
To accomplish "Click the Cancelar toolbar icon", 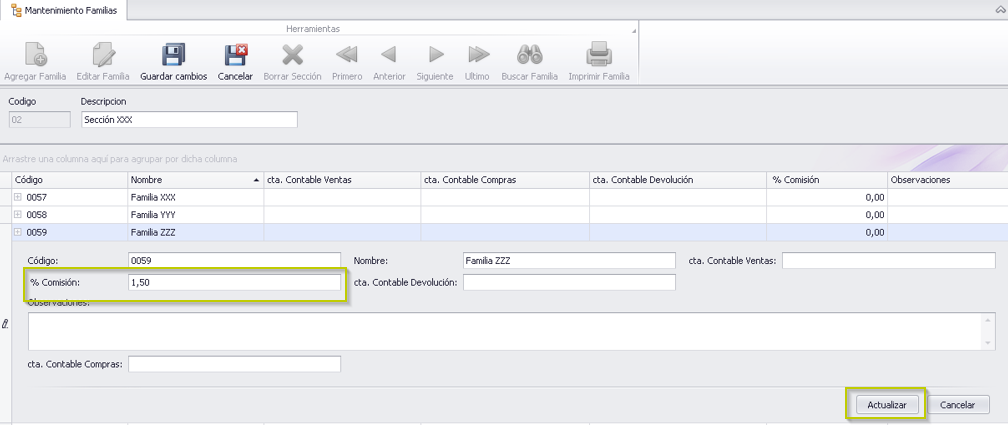I will [x=235, y=55].
